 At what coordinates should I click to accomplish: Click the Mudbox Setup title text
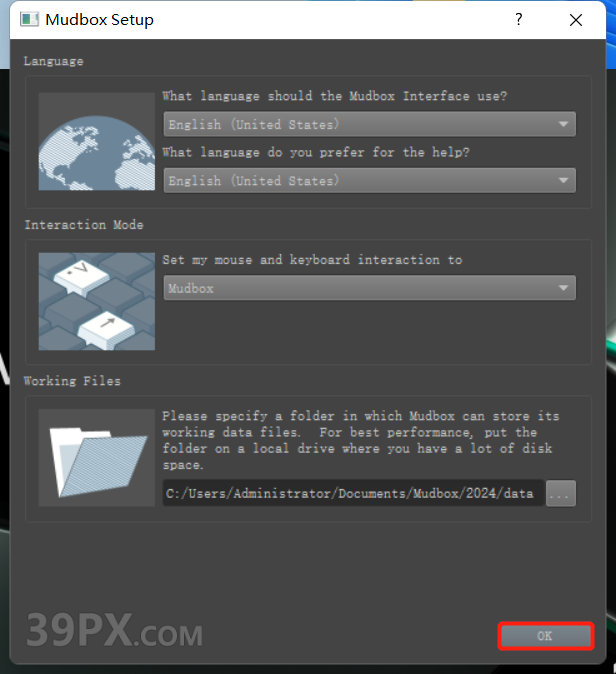click(100, 20)
